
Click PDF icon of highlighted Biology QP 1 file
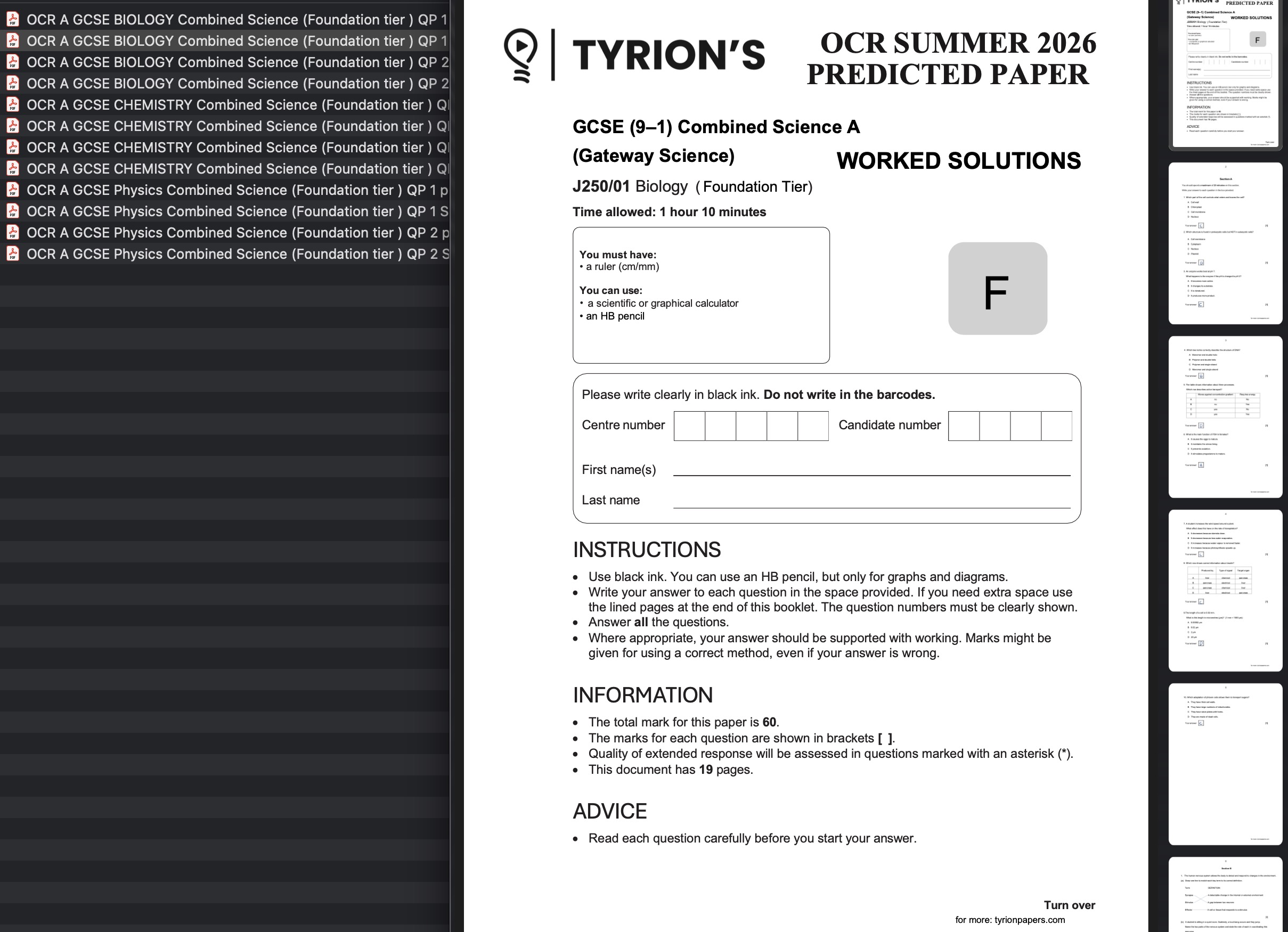coord(12,41)
